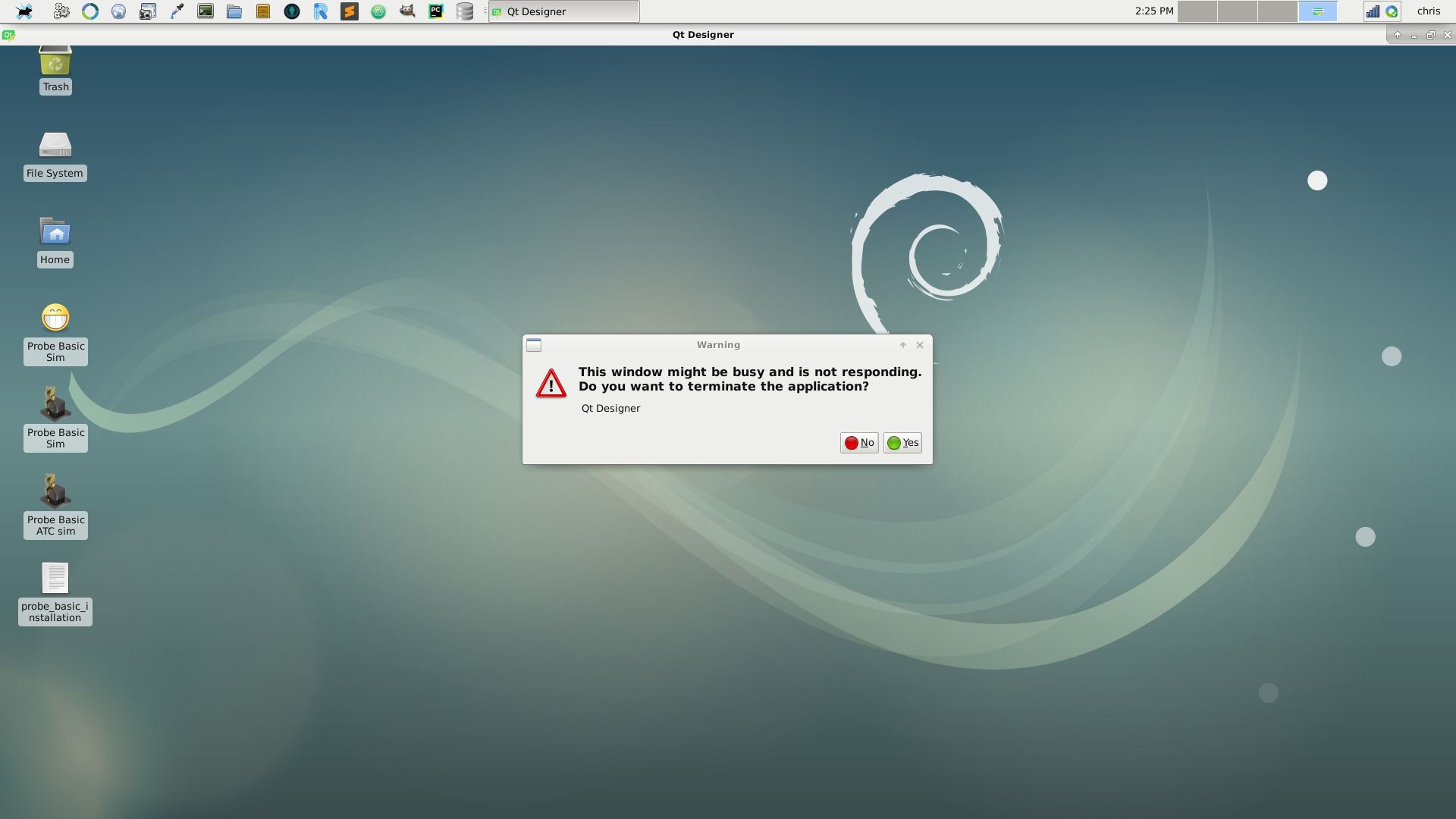Open GIMP from the panel
The image size is (1456, 819).
407,11
